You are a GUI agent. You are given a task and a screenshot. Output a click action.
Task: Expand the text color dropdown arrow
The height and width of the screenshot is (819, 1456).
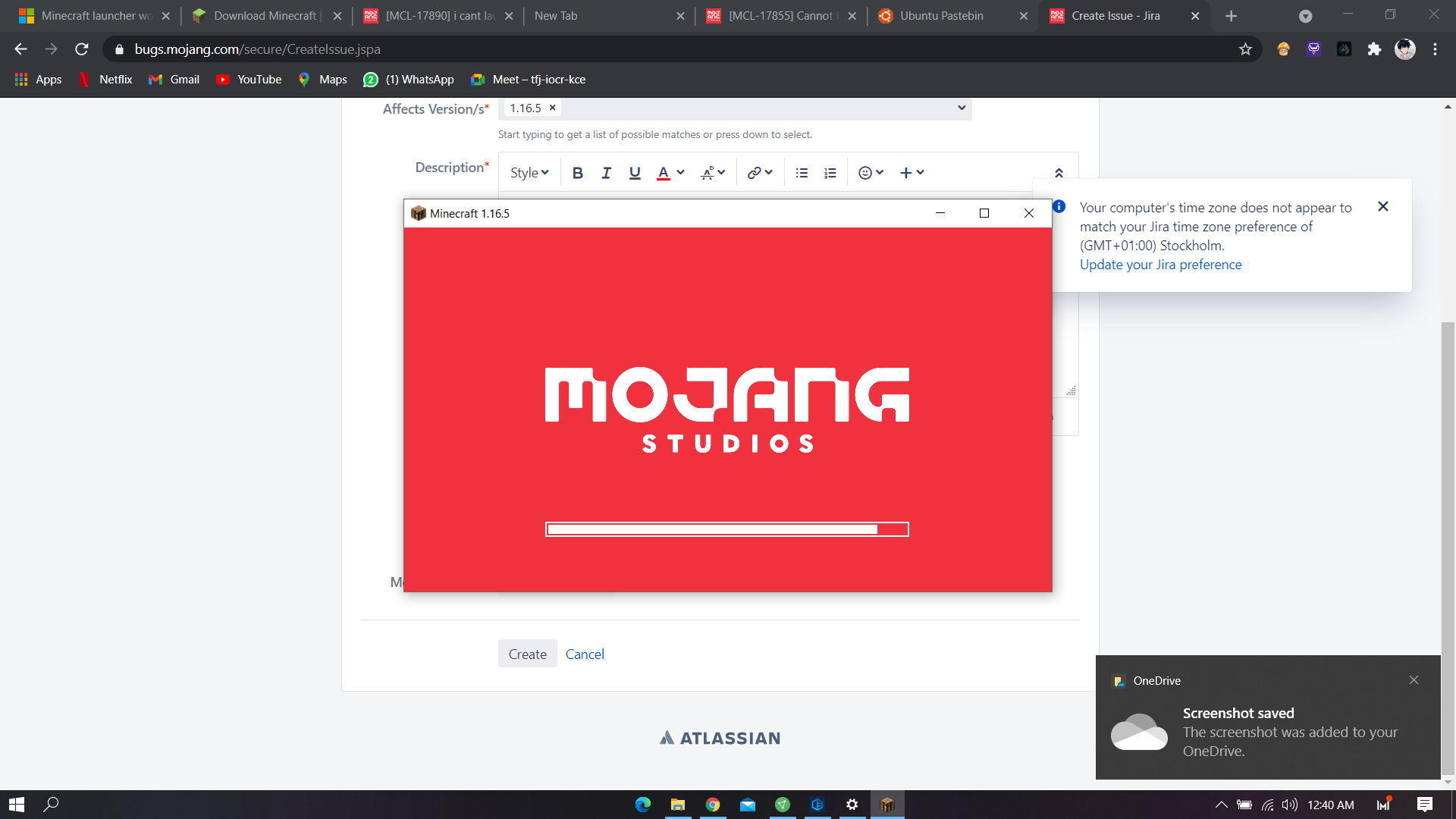pyautogui.click(x=680, y=173)
